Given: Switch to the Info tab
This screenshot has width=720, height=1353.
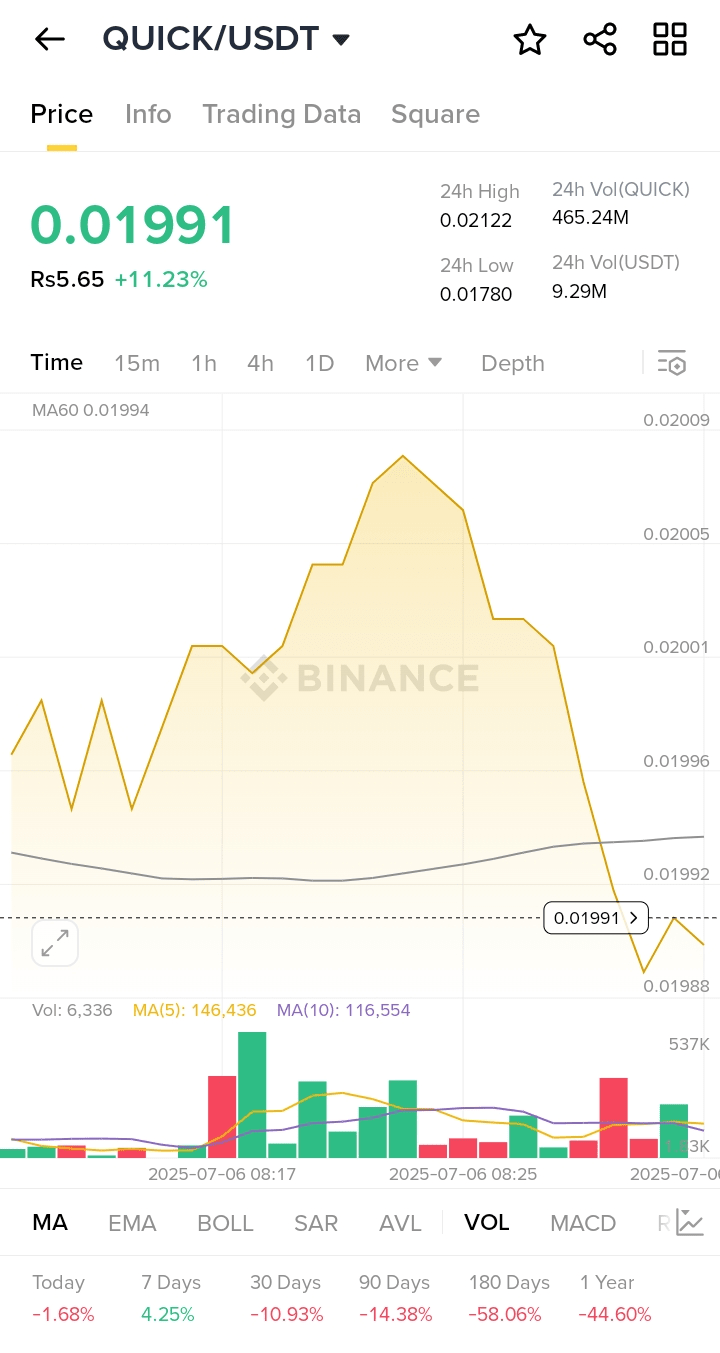Looking at the screenshot, I should tap(148, 114).
